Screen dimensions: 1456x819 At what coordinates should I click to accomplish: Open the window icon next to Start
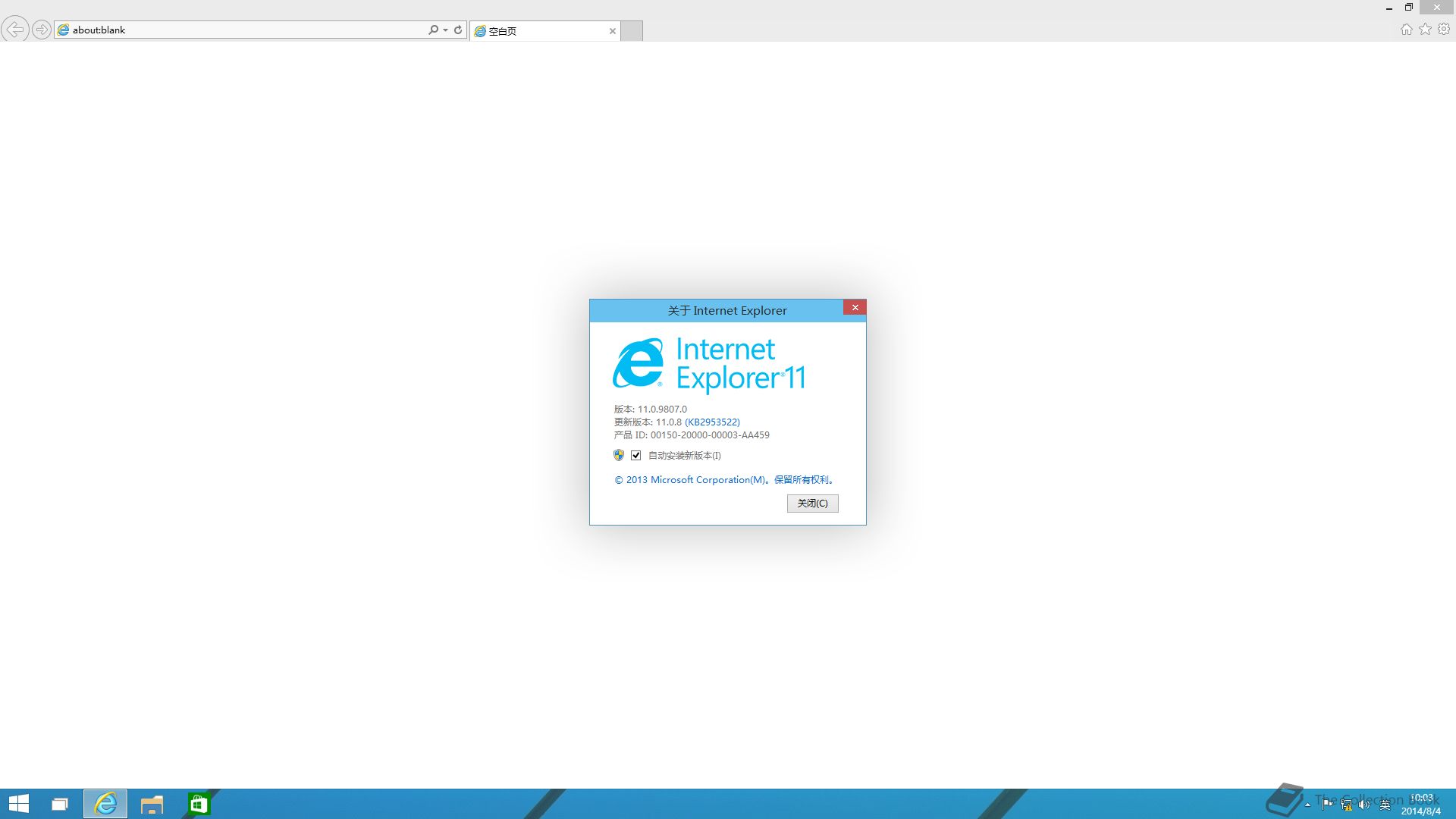(60, 804)
